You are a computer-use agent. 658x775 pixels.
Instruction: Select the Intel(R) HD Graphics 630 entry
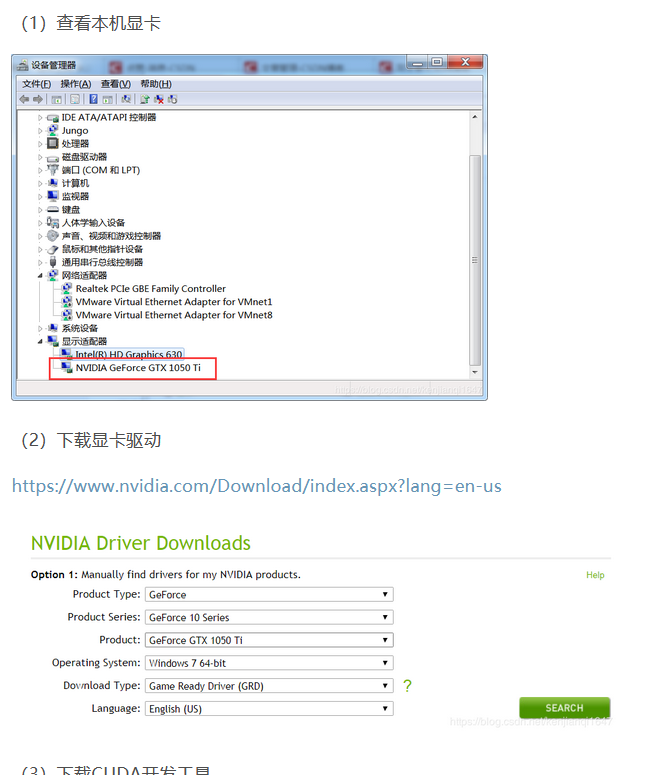click(129, 354)
